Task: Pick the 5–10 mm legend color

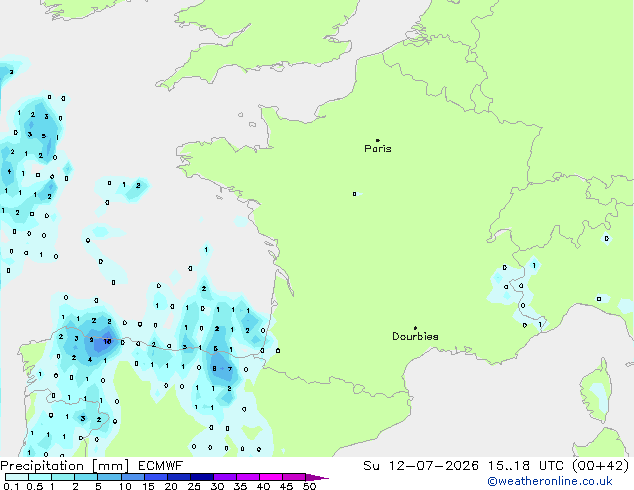Action: pyautogui.click(x=109, y=477)
